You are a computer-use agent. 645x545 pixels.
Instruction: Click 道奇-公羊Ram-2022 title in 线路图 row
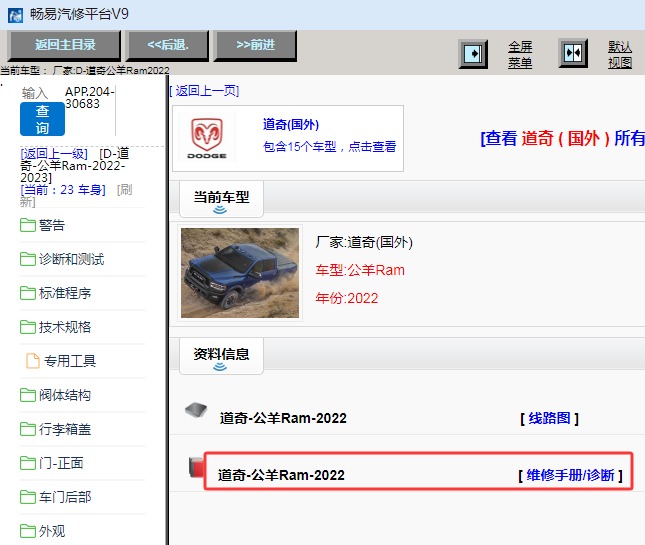tap(283, 418)
